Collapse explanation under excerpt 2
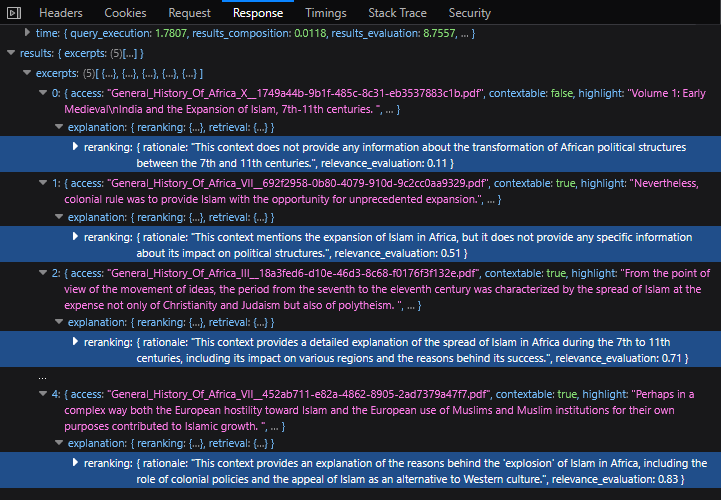Image resolution: width=721 pixels, height=500 pixels. point(59,322)
